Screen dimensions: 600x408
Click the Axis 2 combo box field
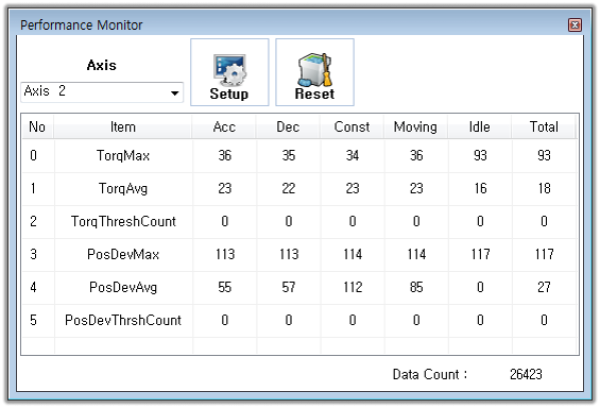(95, 92)
